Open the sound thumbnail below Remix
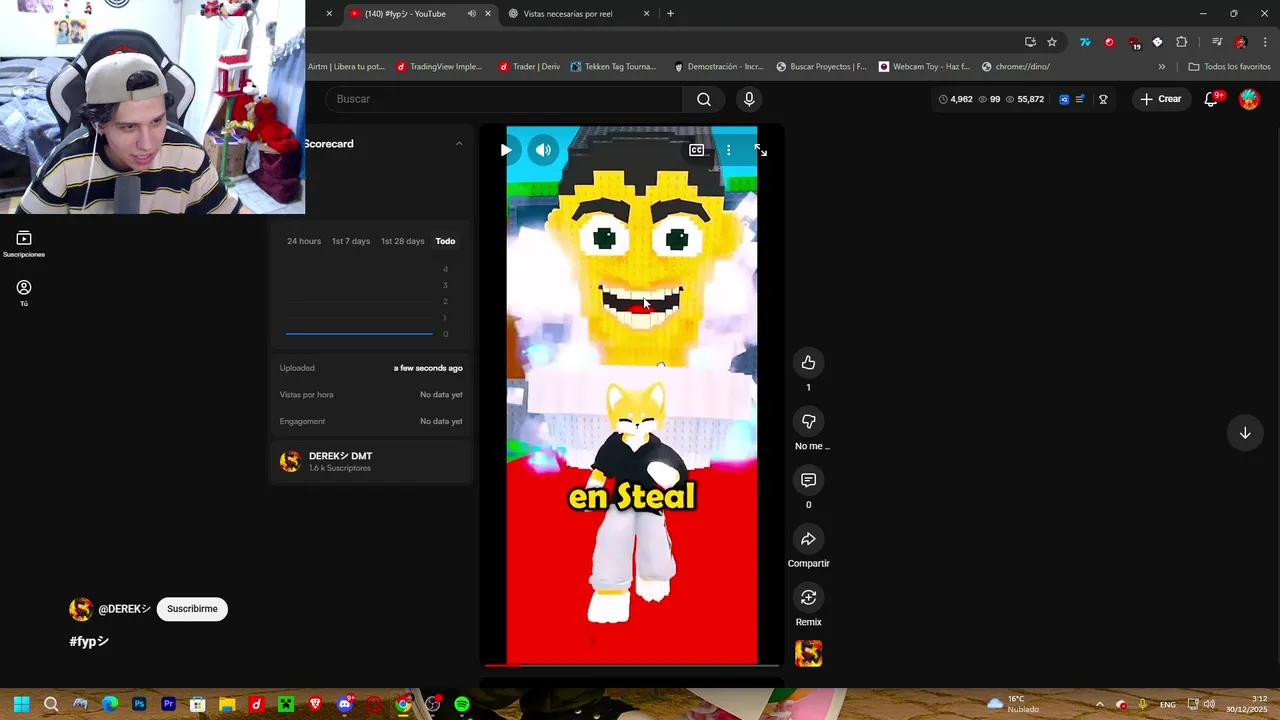Screen dimensions: 1280x720 coord(808,654)
